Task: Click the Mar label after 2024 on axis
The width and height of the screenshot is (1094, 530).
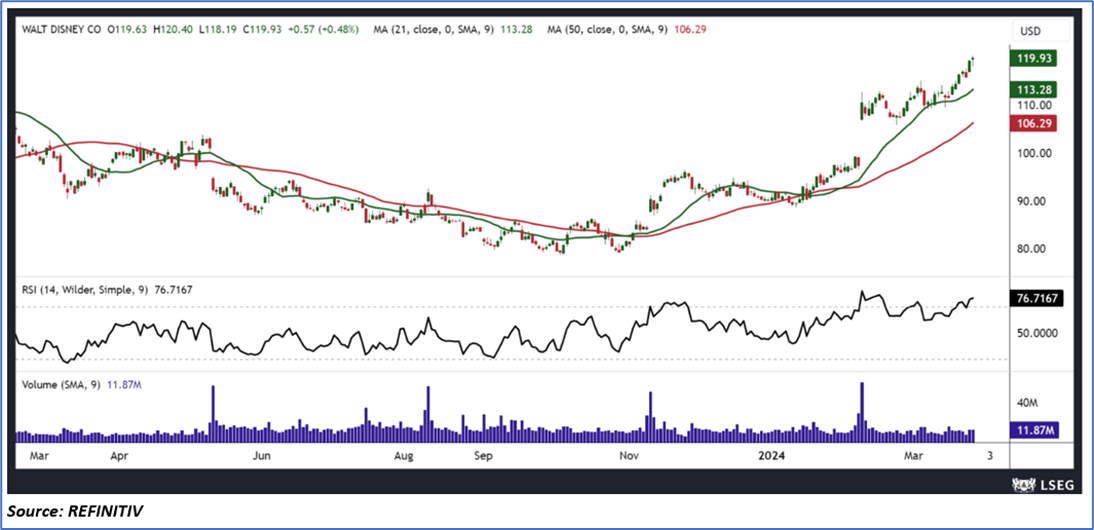Action: point(914,456)
